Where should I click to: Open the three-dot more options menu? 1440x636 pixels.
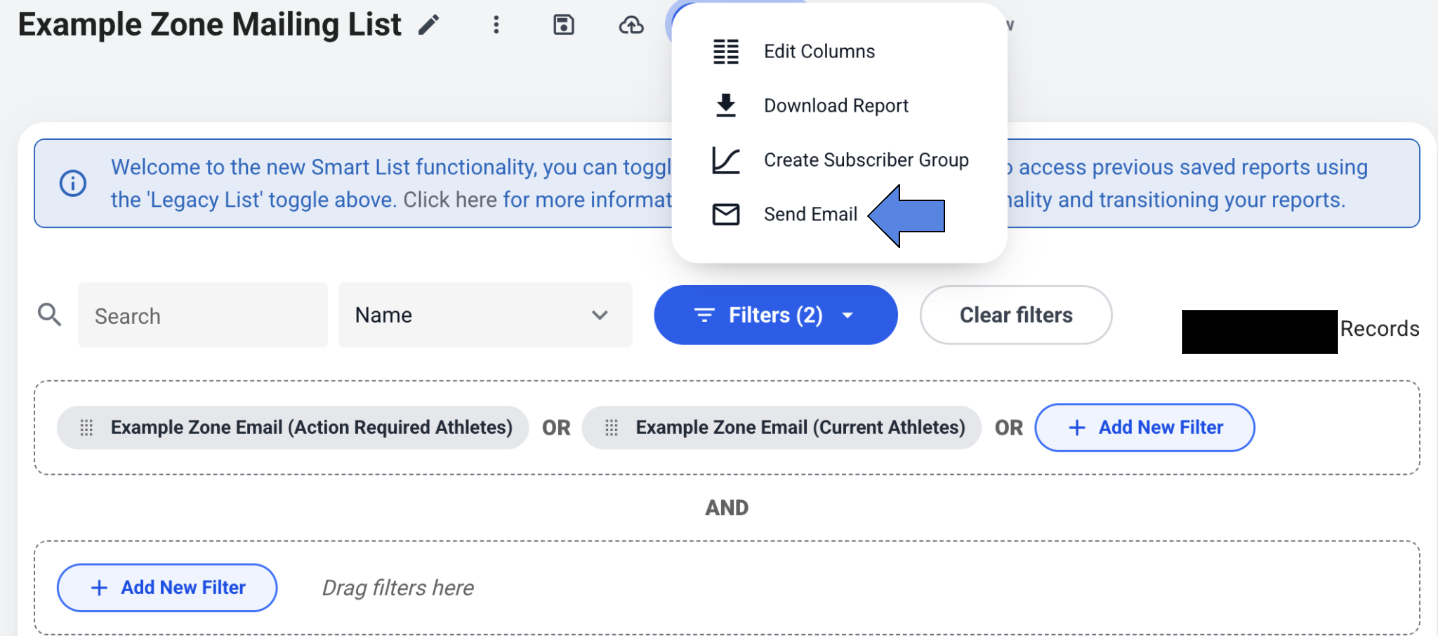[x=496, y=25]
